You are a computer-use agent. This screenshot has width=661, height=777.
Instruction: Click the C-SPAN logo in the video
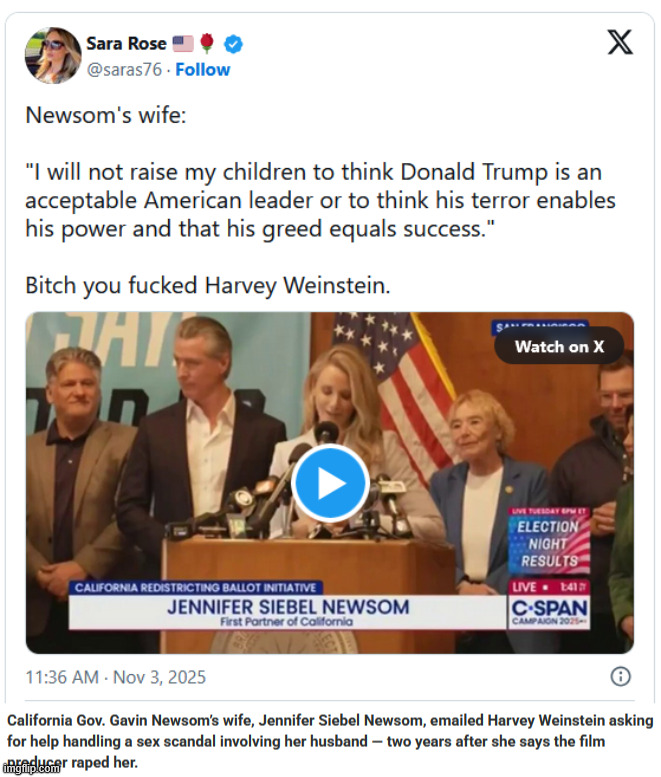[549, 612]
